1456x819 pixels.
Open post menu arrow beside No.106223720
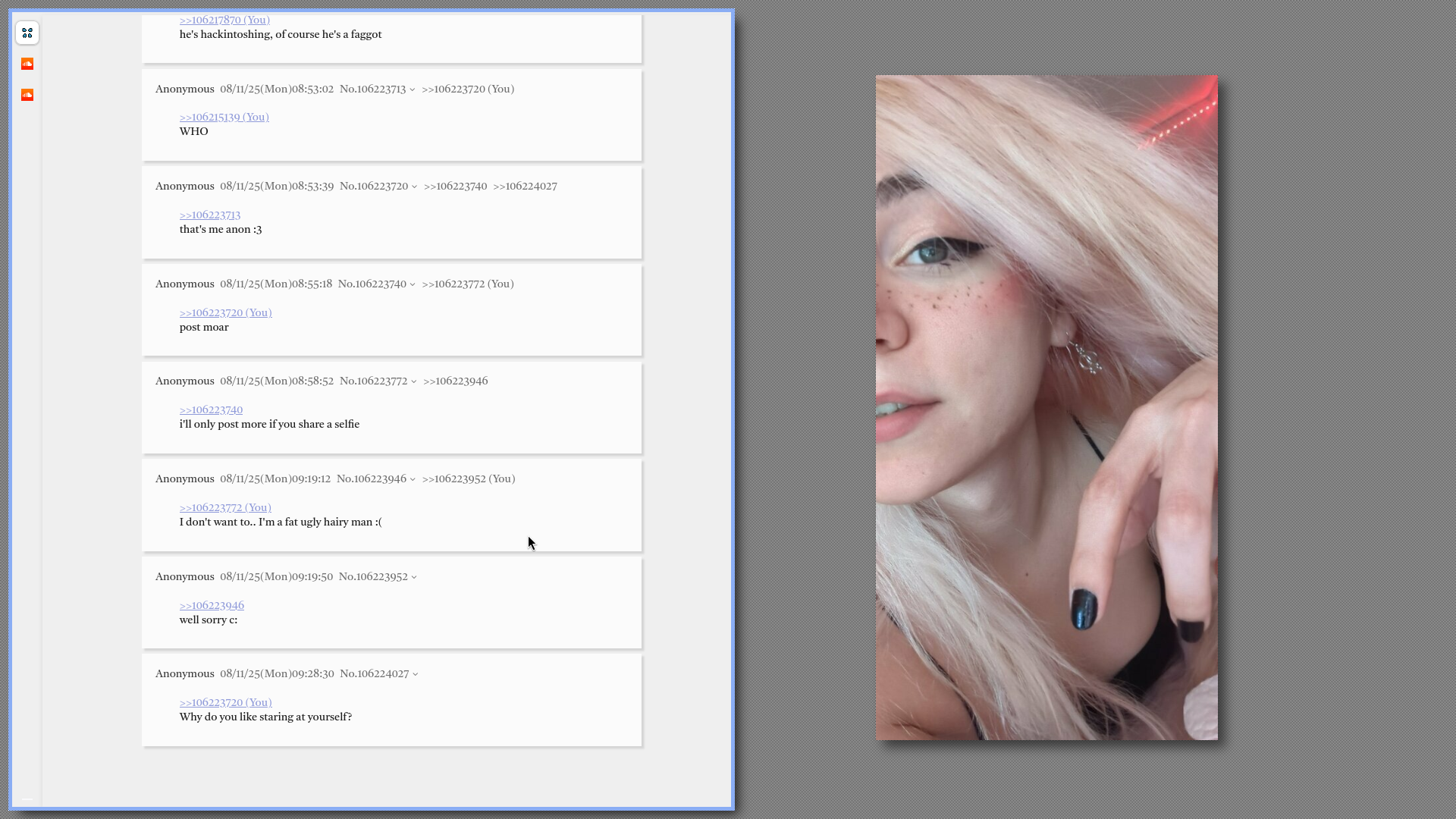coord(414,187)
